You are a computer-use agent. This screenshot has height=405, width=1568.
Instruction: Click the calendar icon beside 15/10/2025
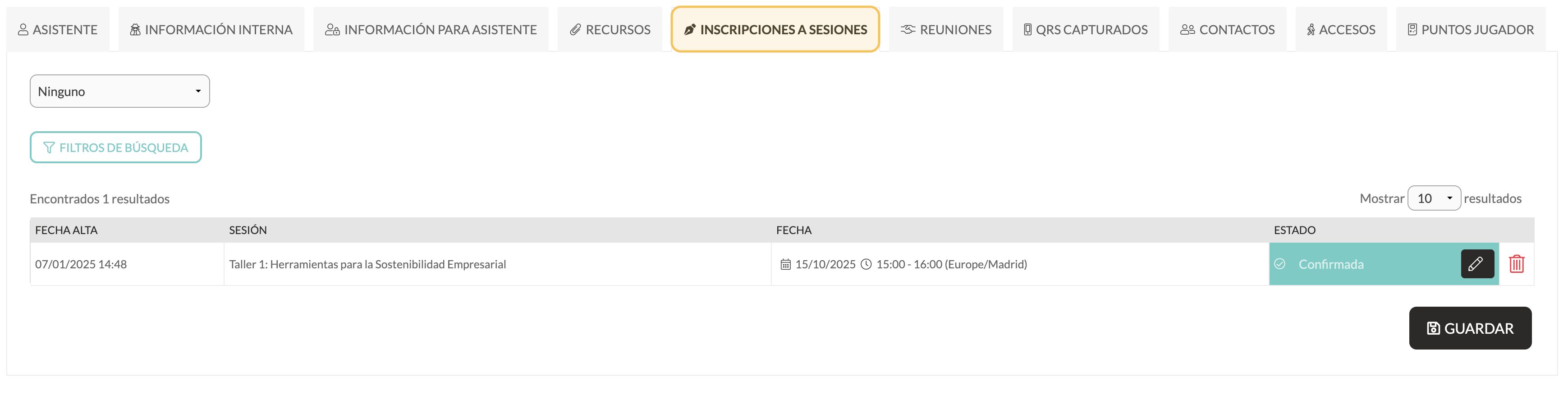[786, 264]
